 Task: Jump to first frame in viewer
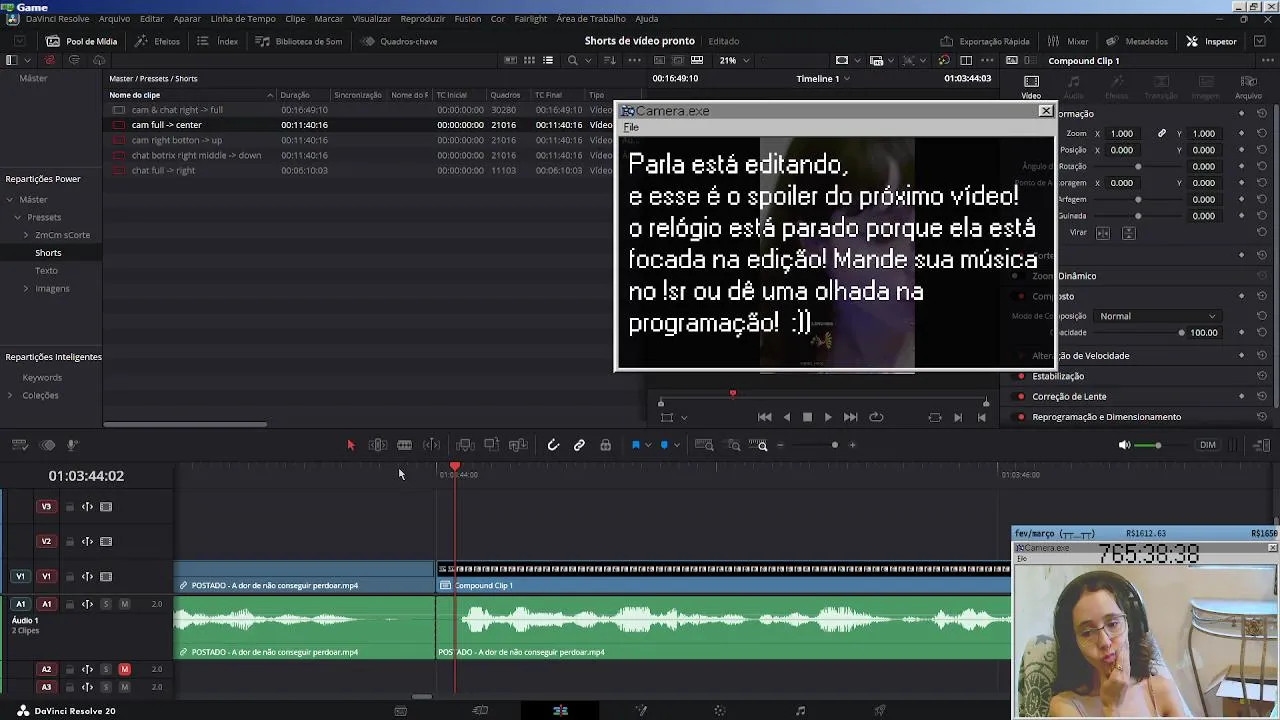click(x=764, y=417)
